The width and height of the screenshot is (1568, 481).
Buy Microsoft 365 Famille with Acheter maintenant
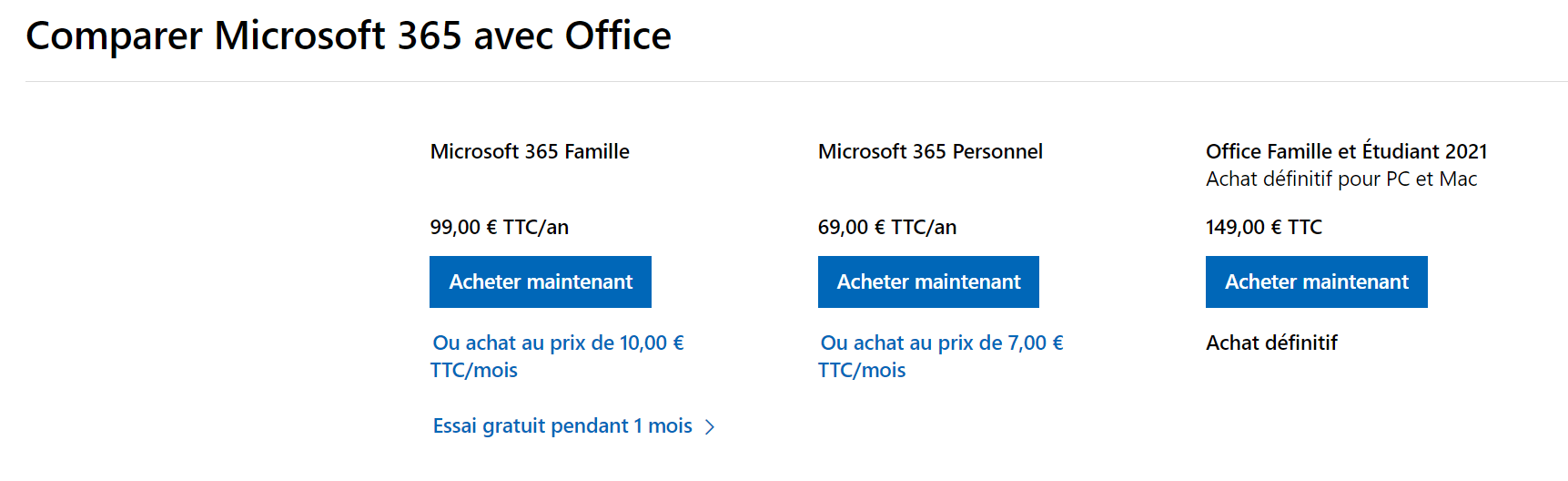coord(541,282)
